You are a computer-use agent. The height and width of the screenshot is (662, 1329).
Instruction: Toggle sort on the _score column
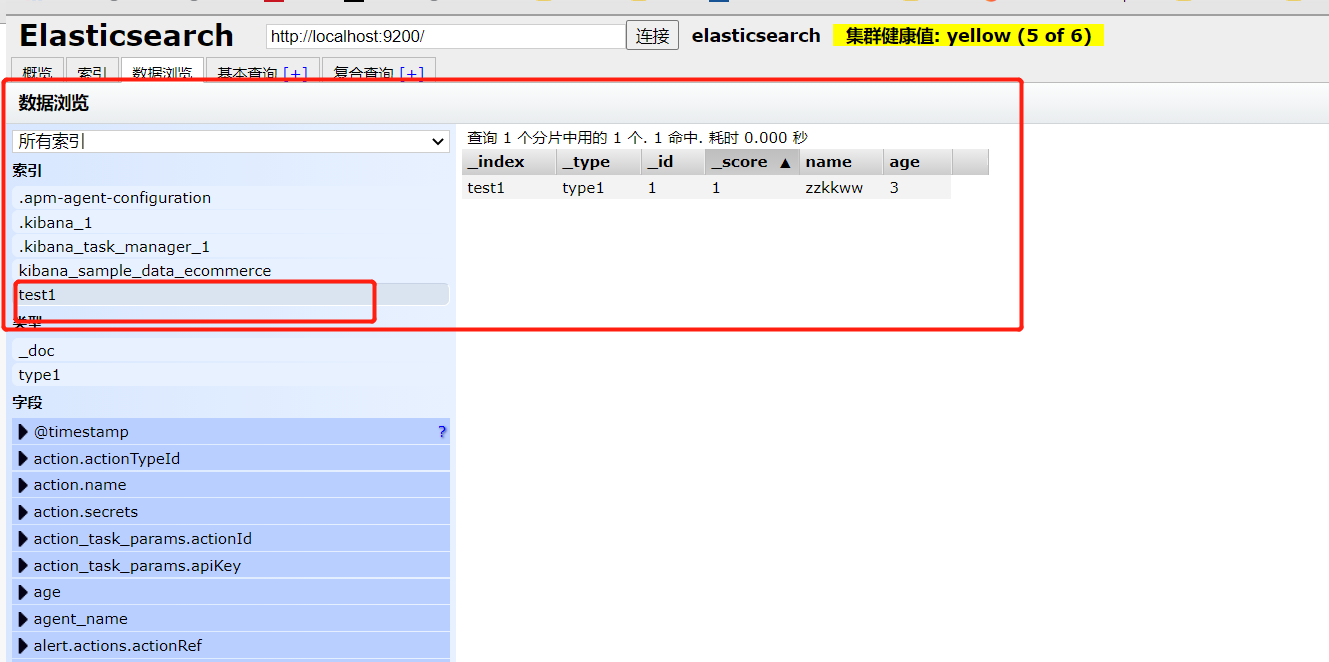(752, 162)
